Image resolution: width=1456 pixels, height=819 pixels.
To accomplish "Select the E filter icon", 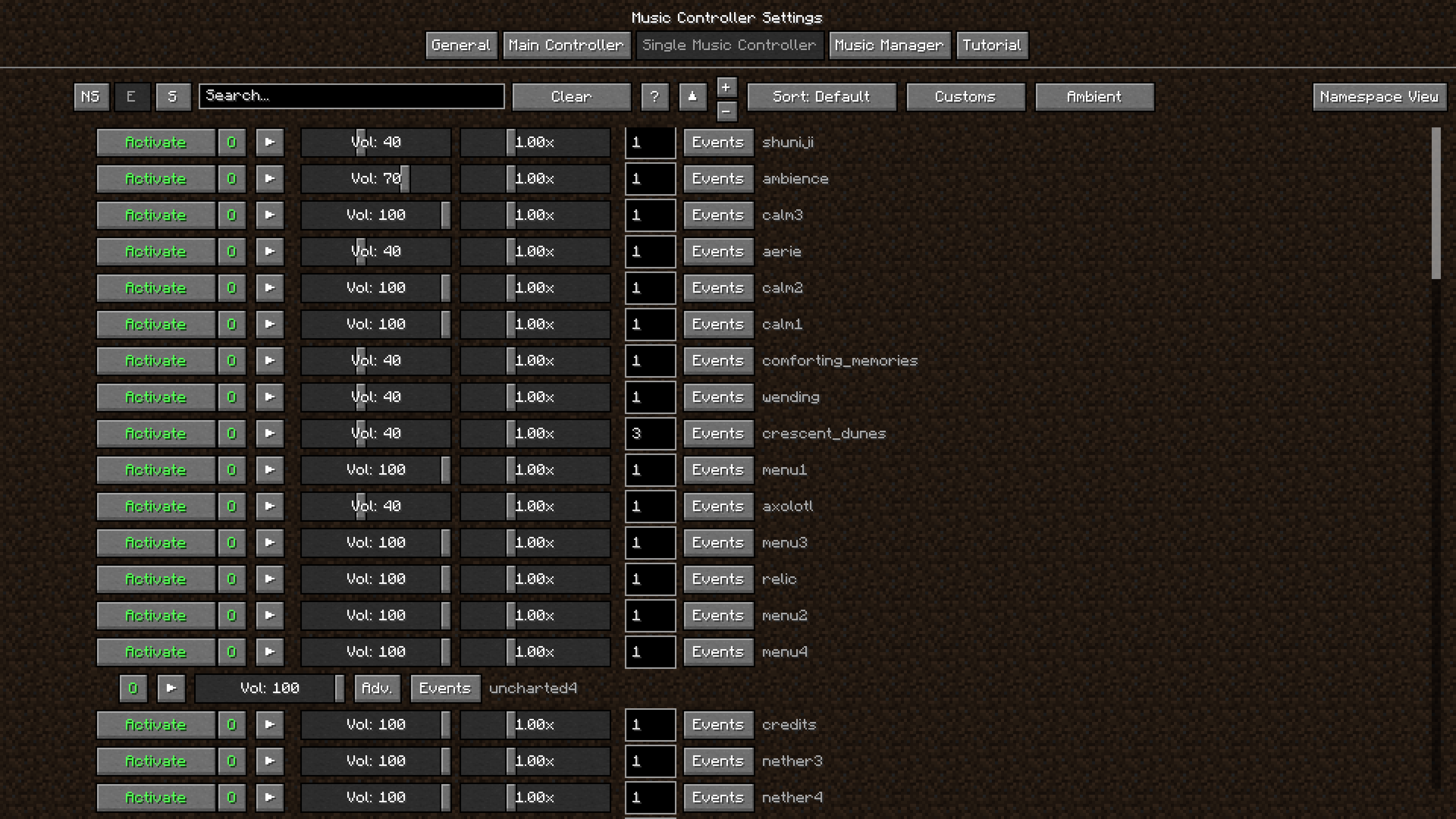I will pyautogui.click(x=131, y=96).
